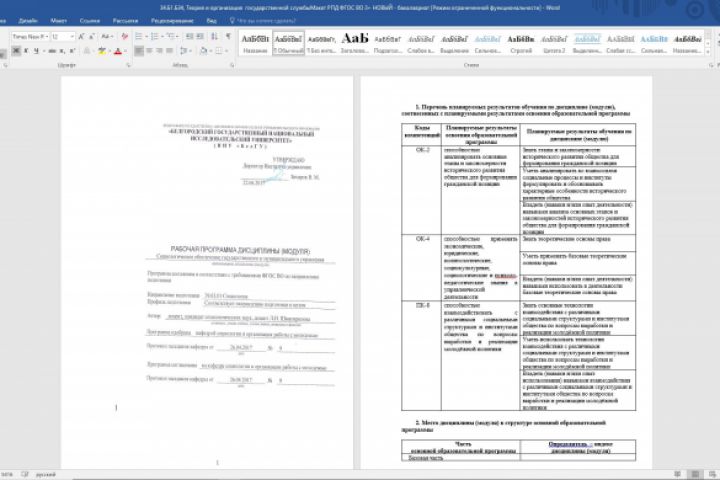Open the line spacing options icon
The image size is (720, 480).
point(184,51)
